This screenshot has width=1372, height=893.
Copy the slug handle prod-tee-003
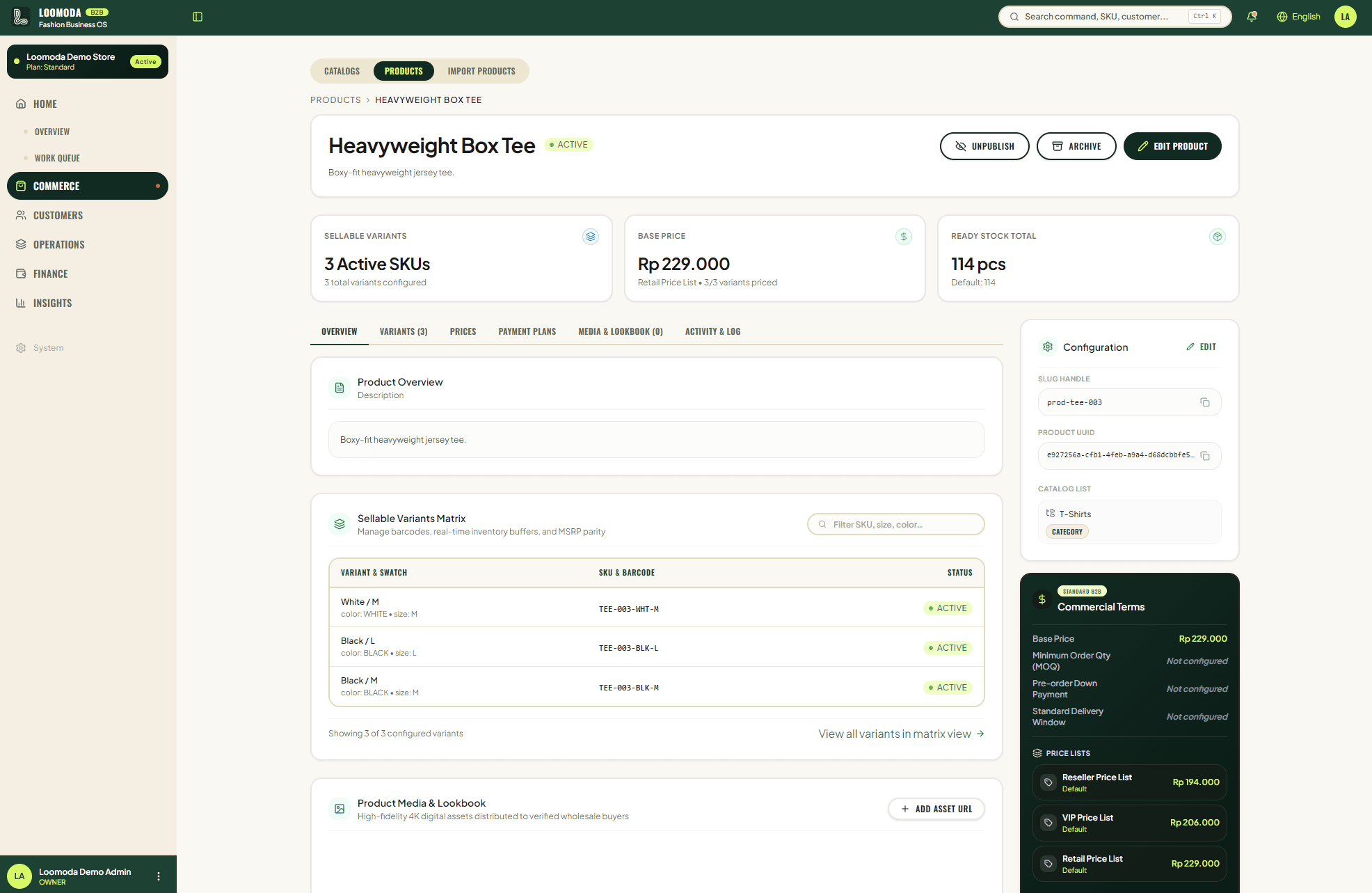coord(1205,402)
